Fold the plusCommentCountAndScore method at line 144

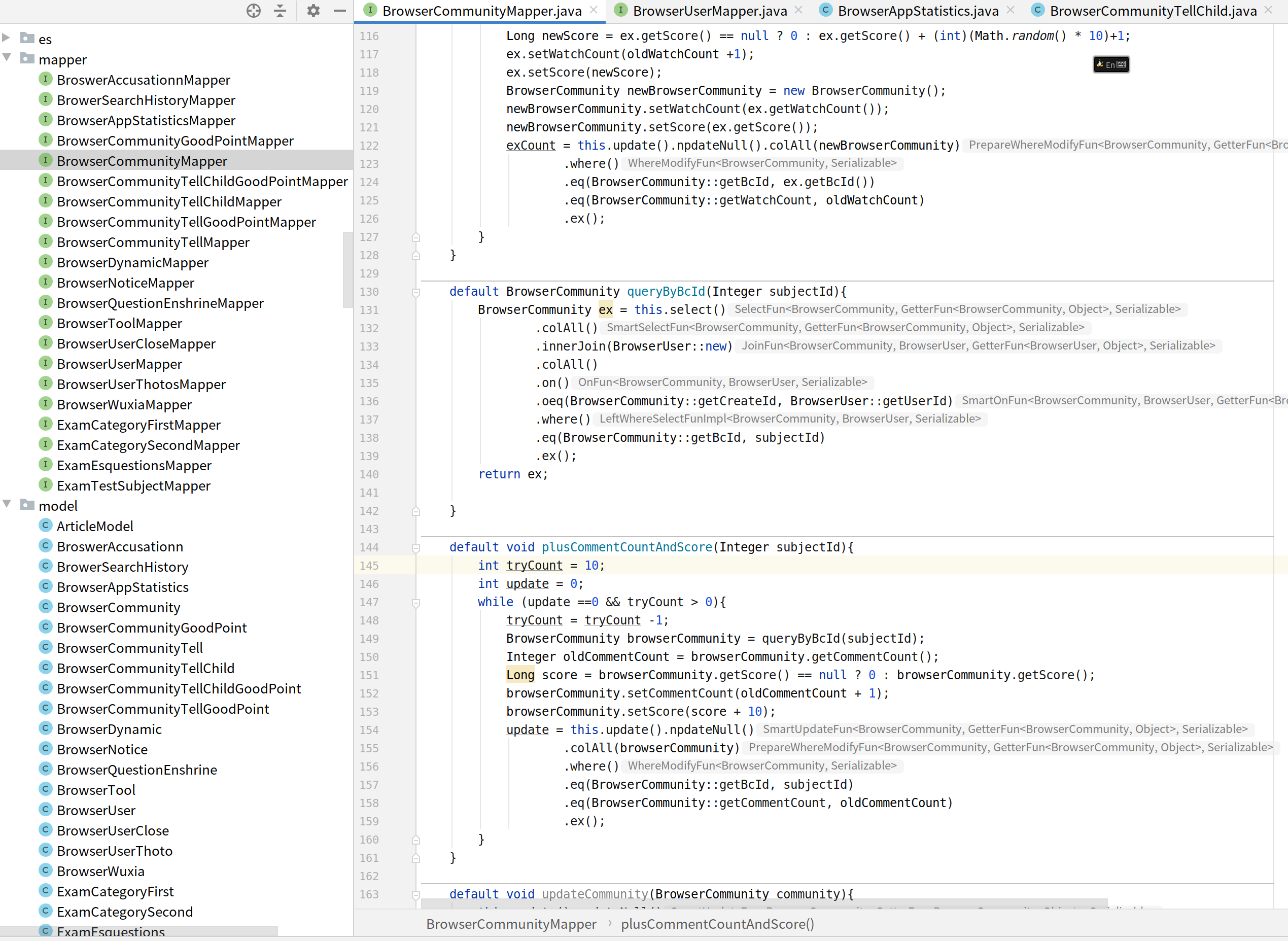click(416, 548)
